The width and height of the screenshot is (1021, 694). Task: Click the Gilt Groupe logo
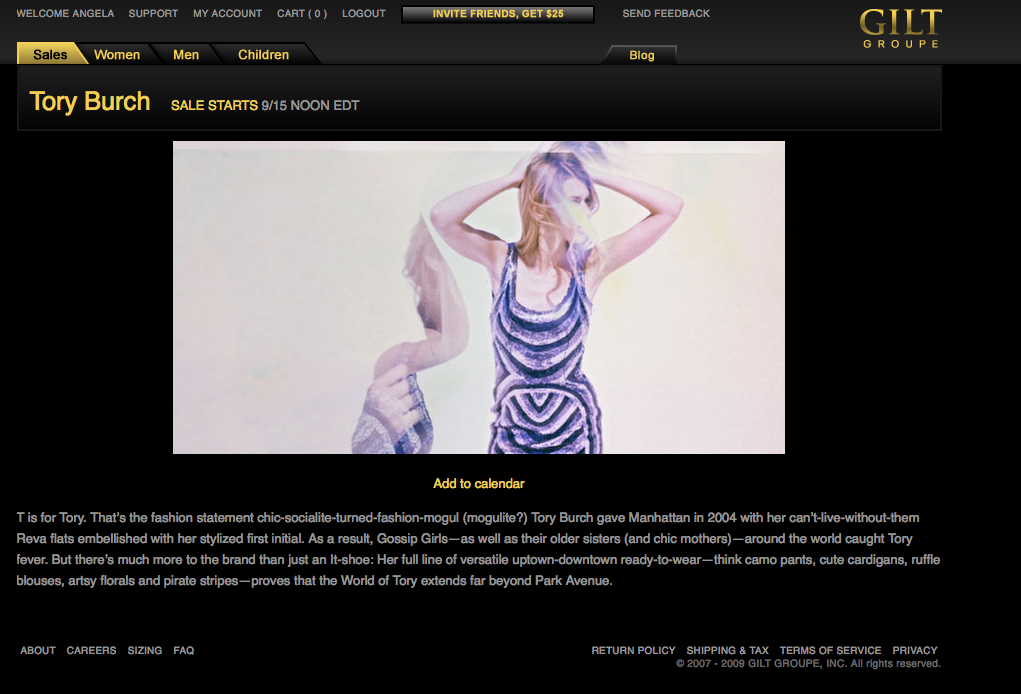coord(900,28)
